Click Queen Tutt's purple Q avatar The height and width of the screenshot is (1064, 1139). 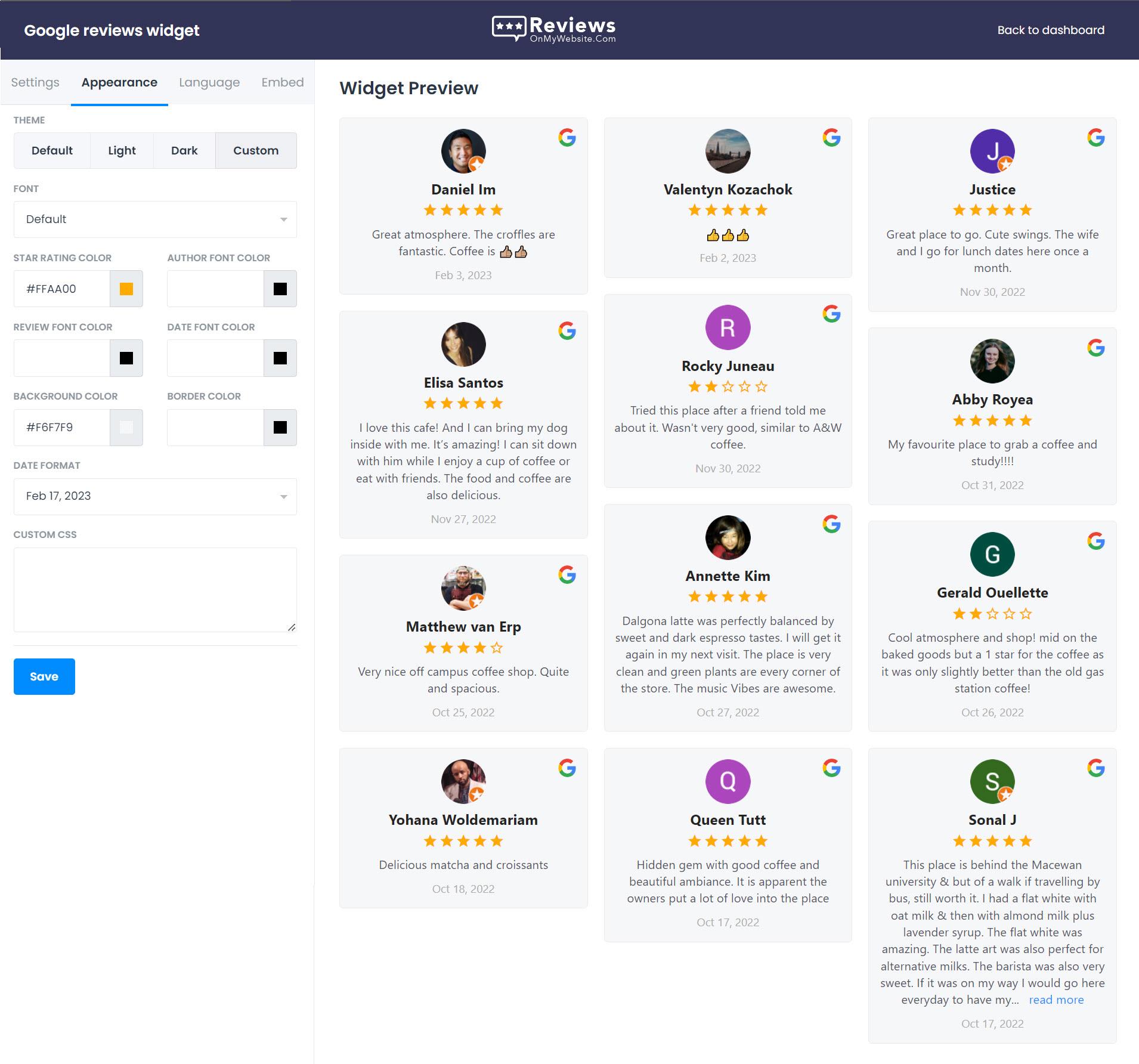coord(728,781)
